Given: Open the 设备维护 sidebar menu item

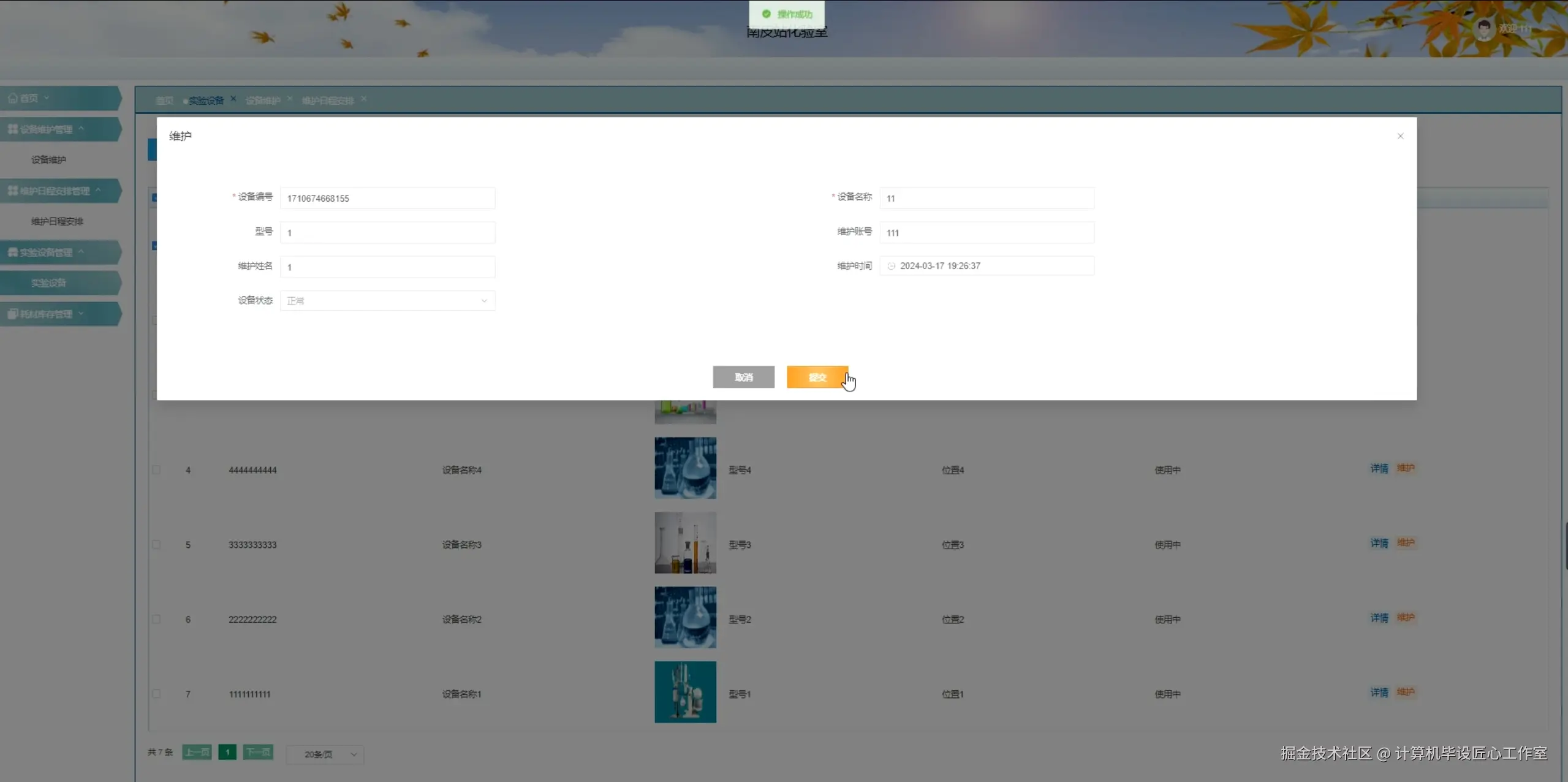Looking at the screenshot, I should (x=48, y=160).
